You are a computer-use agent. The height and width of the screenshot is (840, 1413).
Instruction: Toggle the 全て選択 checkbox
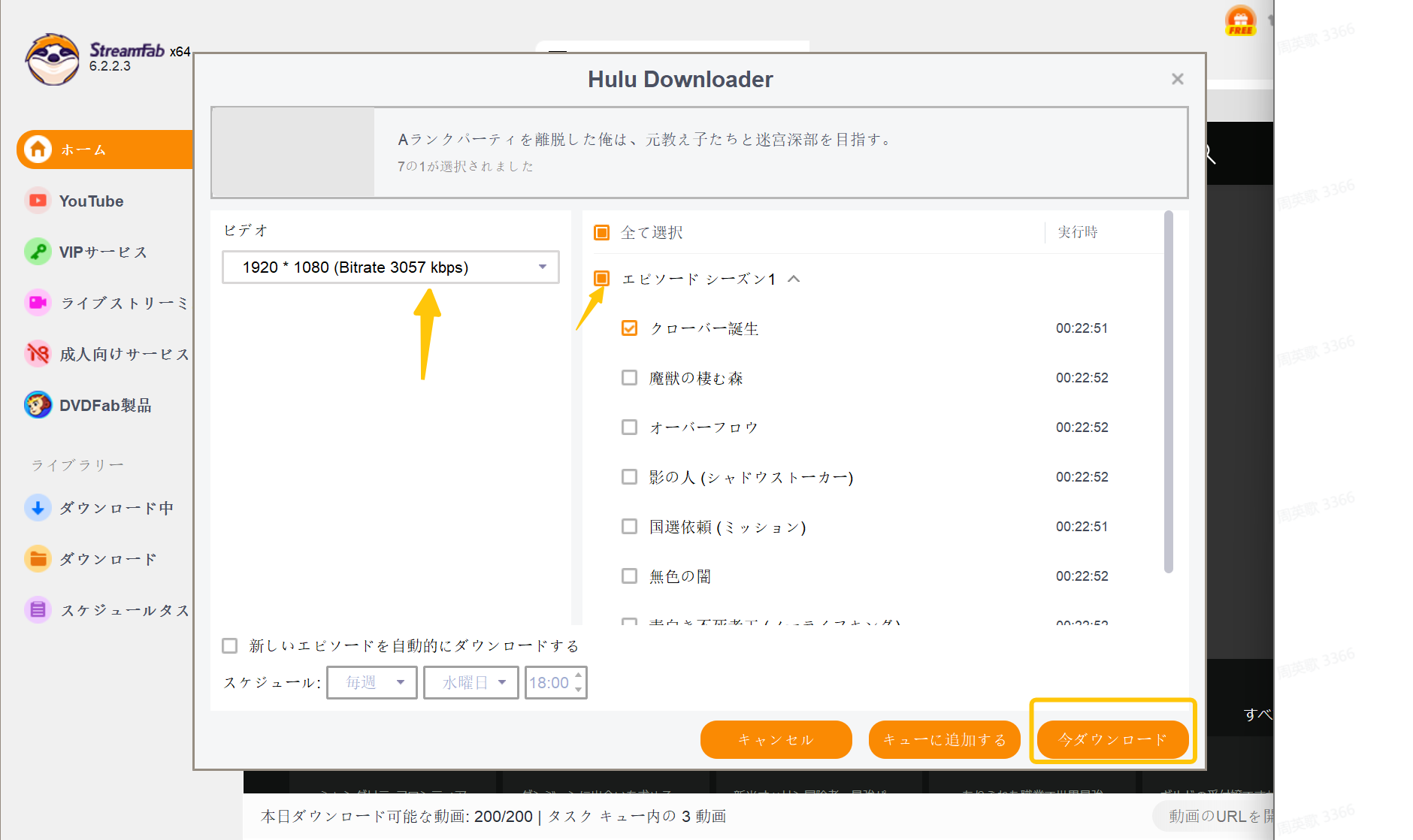601,232
